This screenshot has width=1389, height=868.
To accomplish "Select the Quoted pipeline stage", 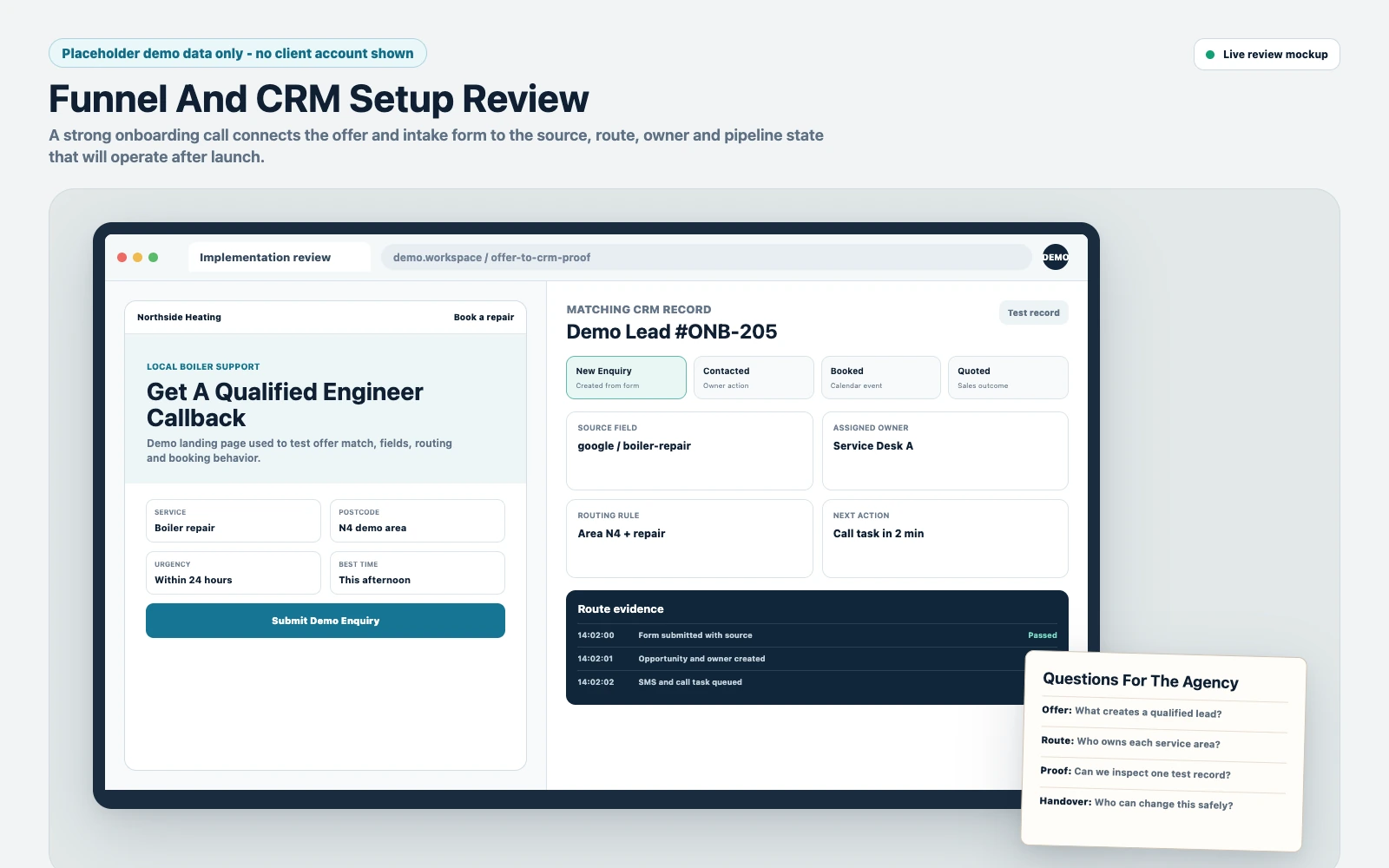I will coord(1008,378).
